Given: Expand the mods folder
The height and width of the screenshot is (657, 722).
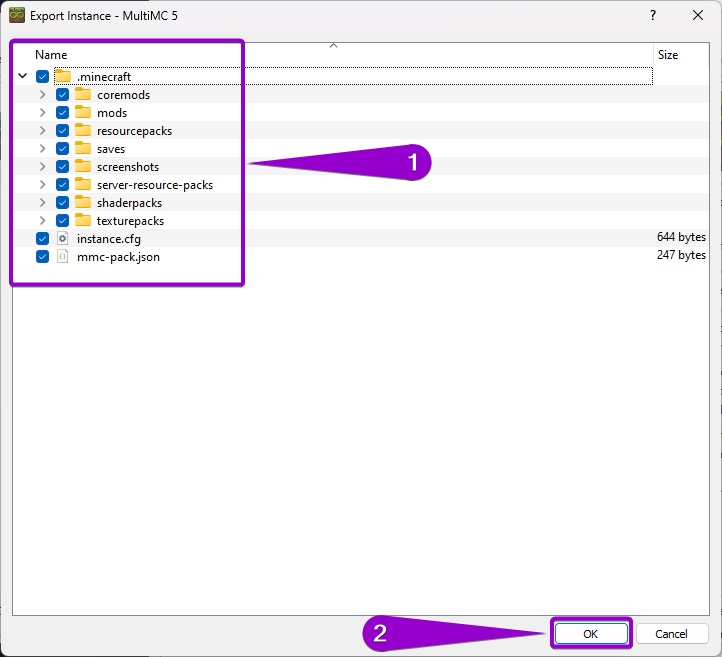Looking at the screenshot, I should [42, 112].
